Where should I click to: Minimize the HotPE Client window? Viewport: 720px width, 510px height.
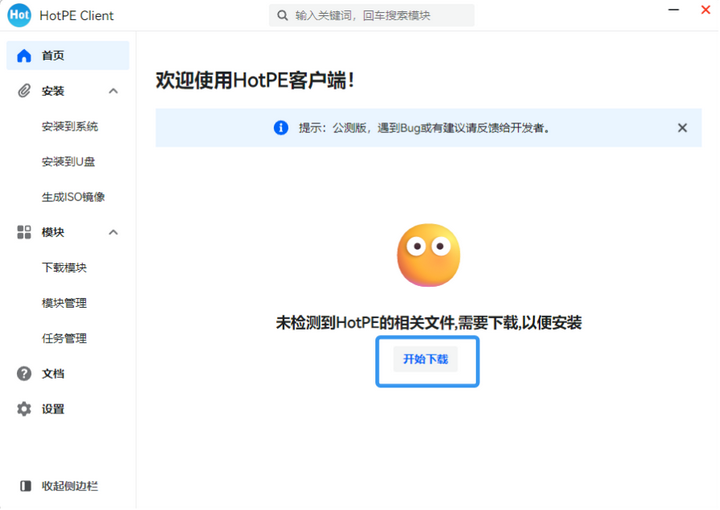tap(674, 10)
